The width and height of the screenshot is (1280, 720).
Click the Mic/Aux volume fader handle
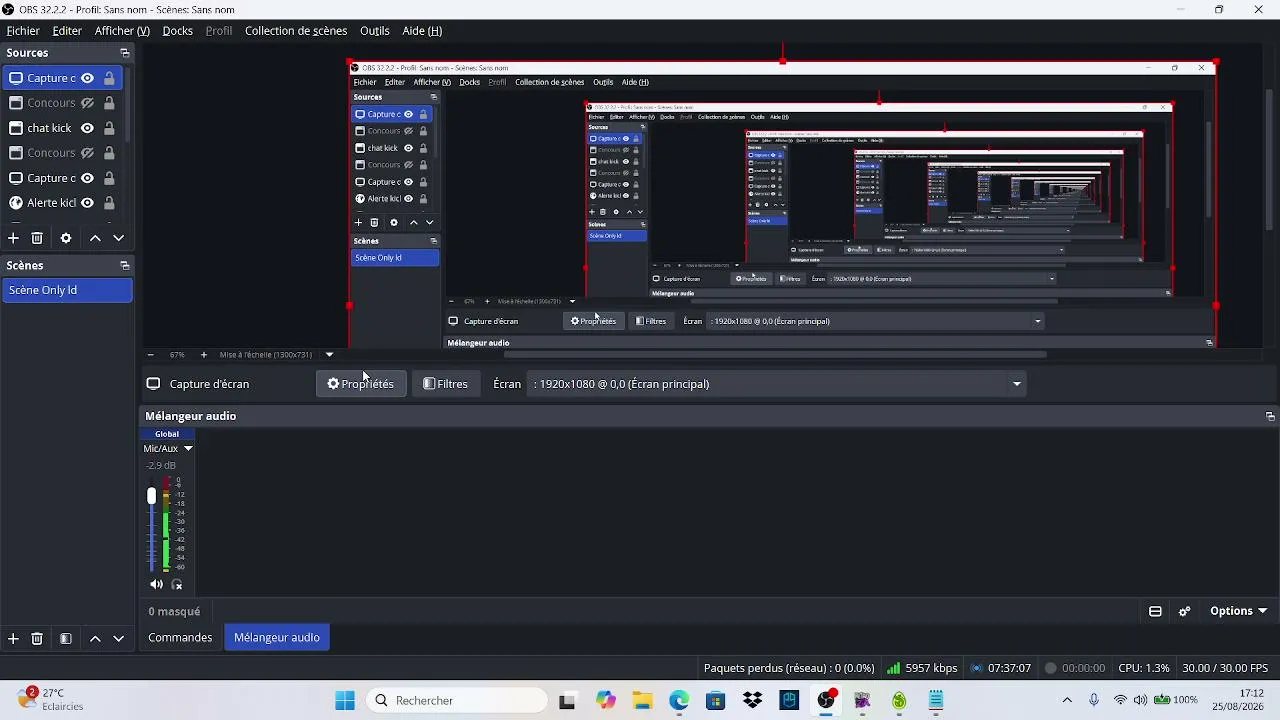tap(152, 496)
